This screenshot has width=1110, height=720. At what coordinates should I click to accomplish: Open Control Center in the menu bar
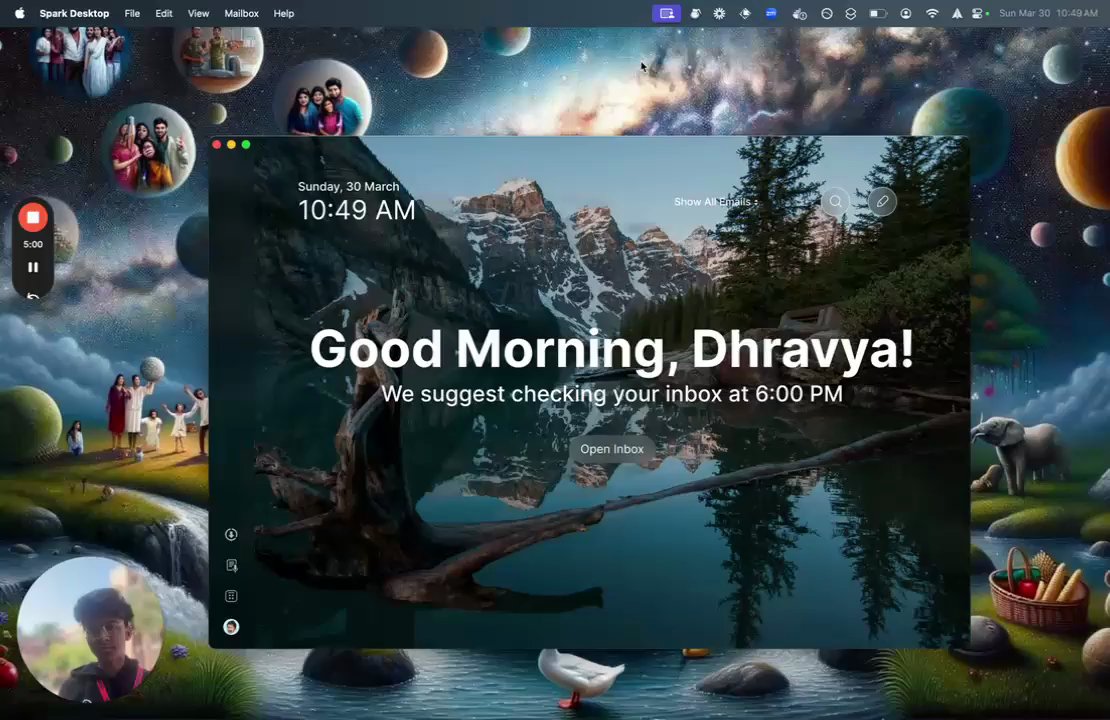(978, 13)
